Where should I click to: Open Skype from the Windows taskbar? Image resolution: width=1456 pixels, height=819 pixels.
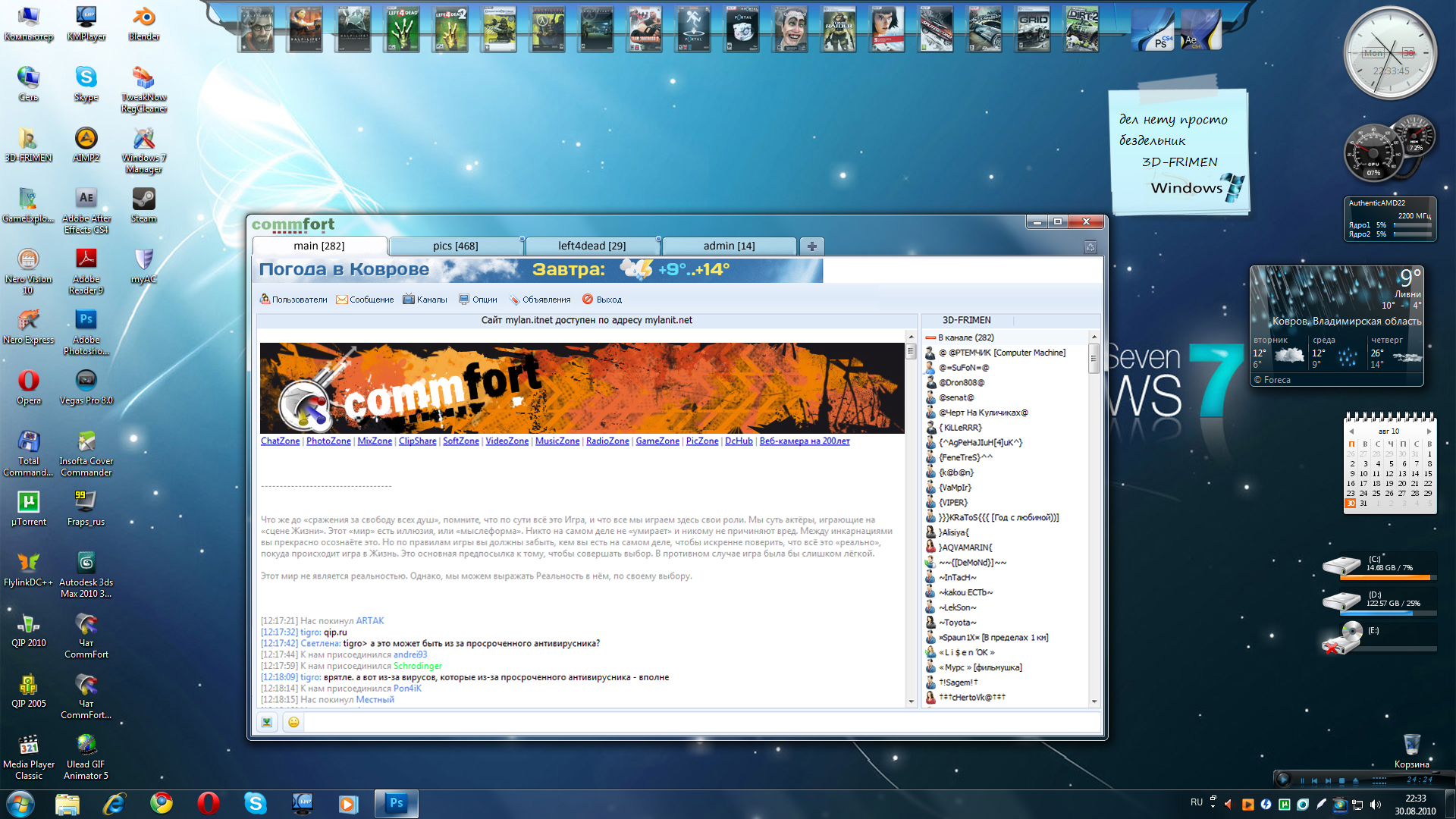tap(256, 803)
